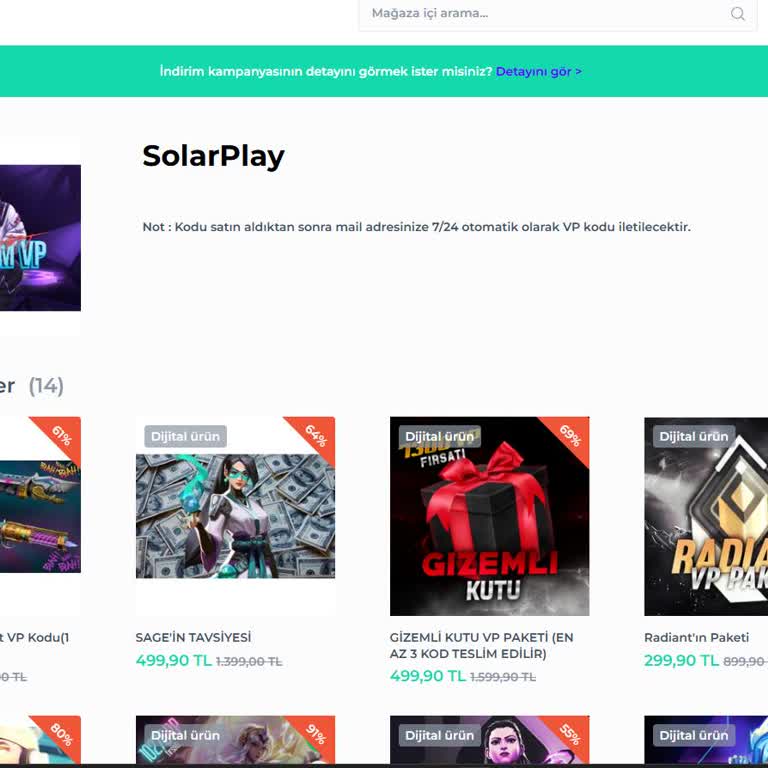The image size is (768, 768).
Task: Click the store search magnifier icon
Action: [x=737, y=14]
